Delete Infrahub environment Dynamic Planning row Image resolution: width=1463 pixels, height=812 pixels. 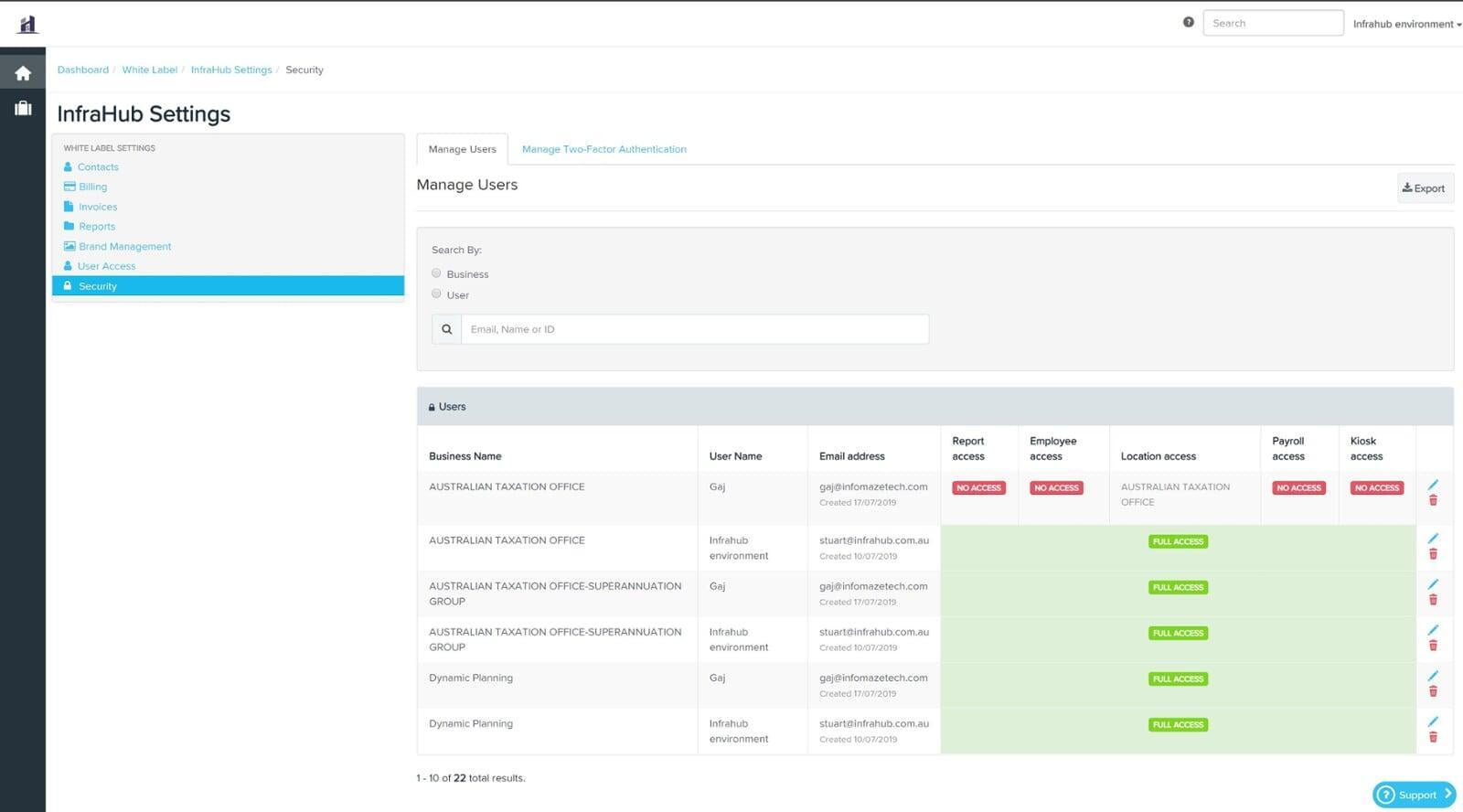tap(1433, 737)
